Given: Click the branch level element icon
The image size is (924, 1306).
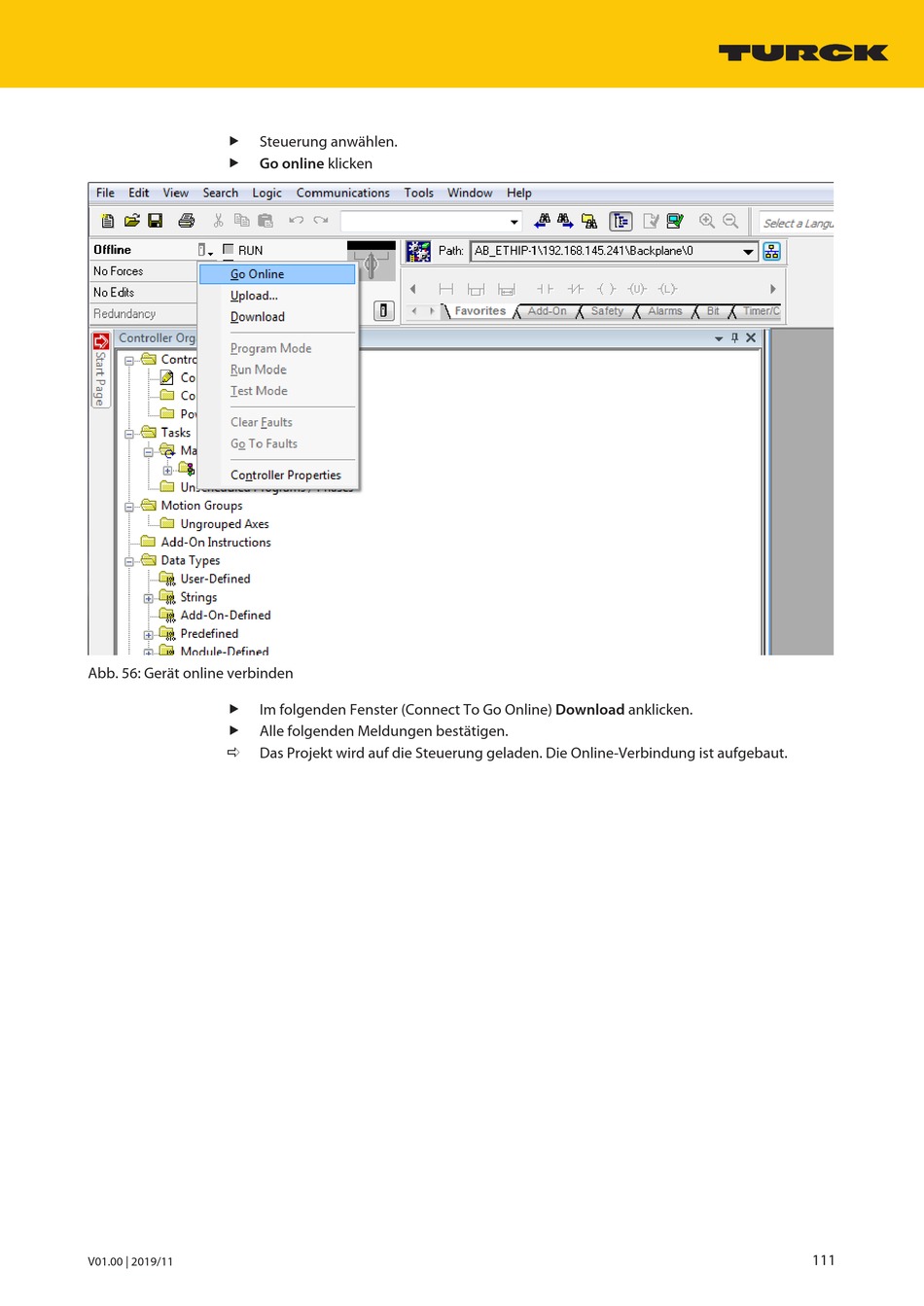Looking at the screenshot, I should click(x=507, y=289).
